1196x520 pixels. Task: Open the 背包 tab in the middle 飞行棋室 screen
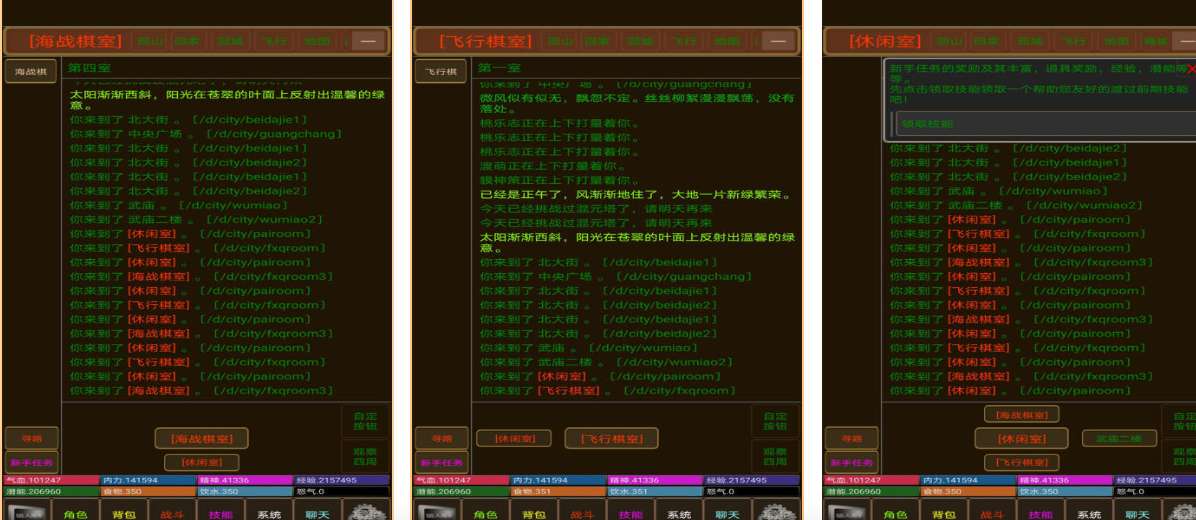tap(536, 513)
